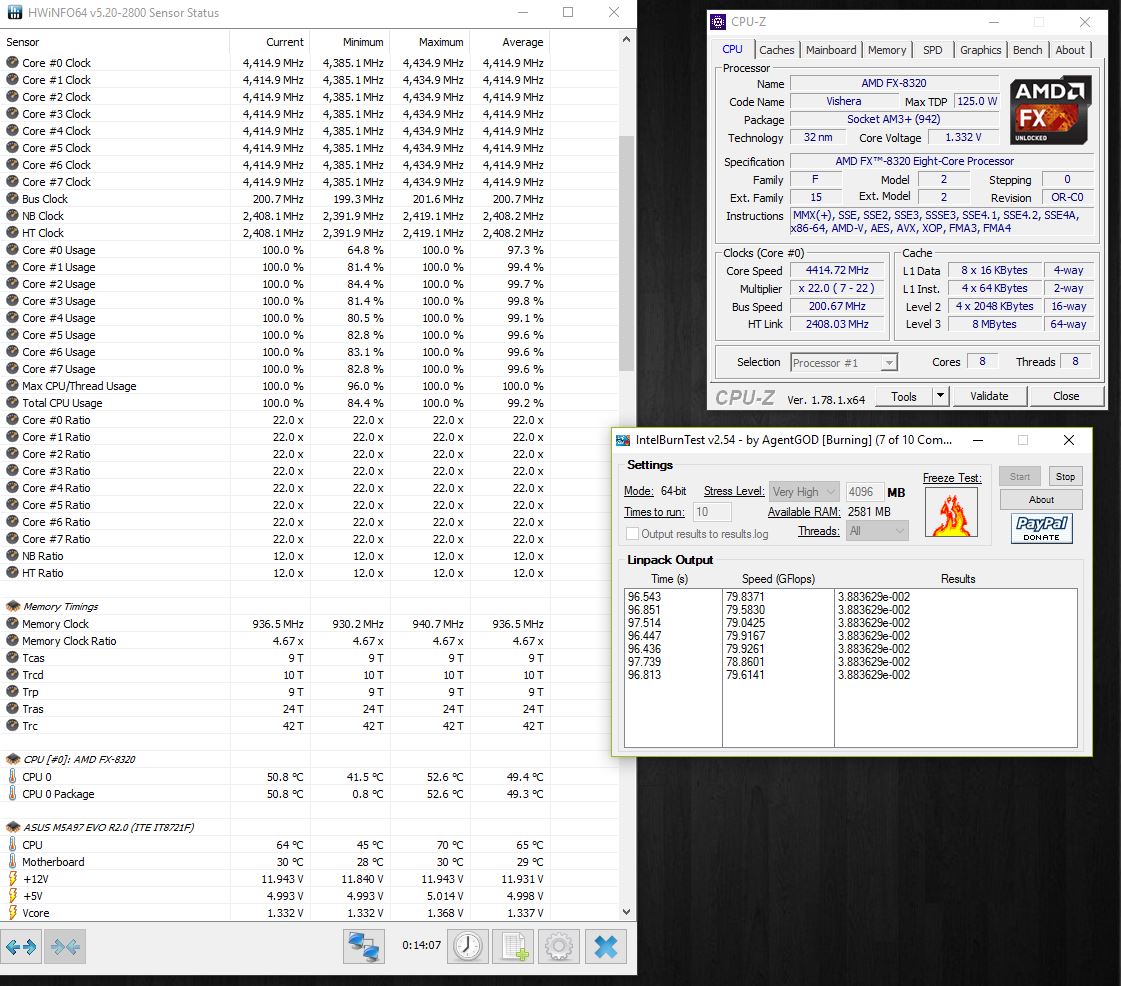Select the Max CPU/Thread Usage row
The width and height of the screenshot is (1121, 986).
[x=310, y=386]
